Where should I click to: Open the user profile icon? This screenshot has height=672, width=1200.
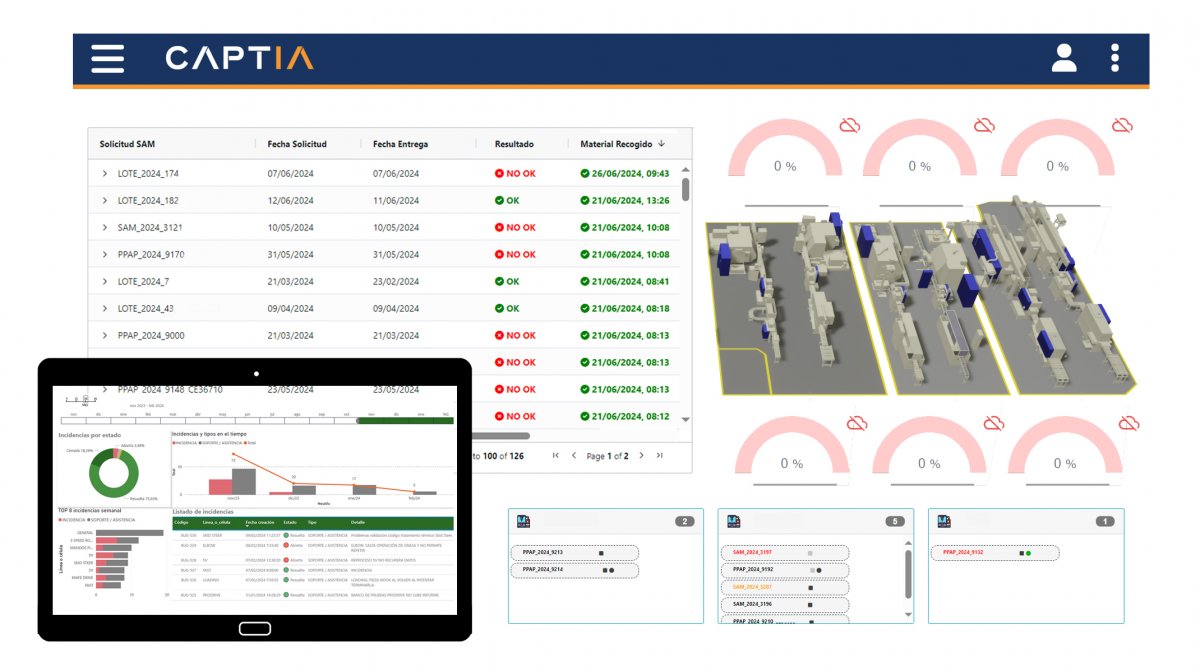coord(1064,58)
